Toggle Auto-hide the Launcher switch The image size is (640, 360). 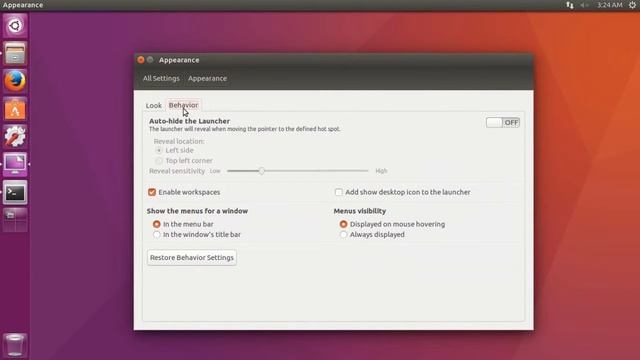[x=503, y=122]
